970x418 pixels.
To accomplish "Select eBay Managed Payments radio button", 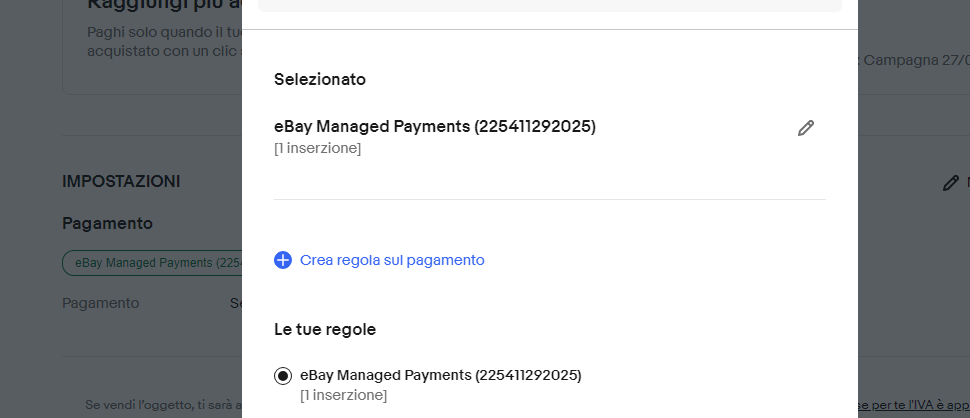I will (283, 376).
